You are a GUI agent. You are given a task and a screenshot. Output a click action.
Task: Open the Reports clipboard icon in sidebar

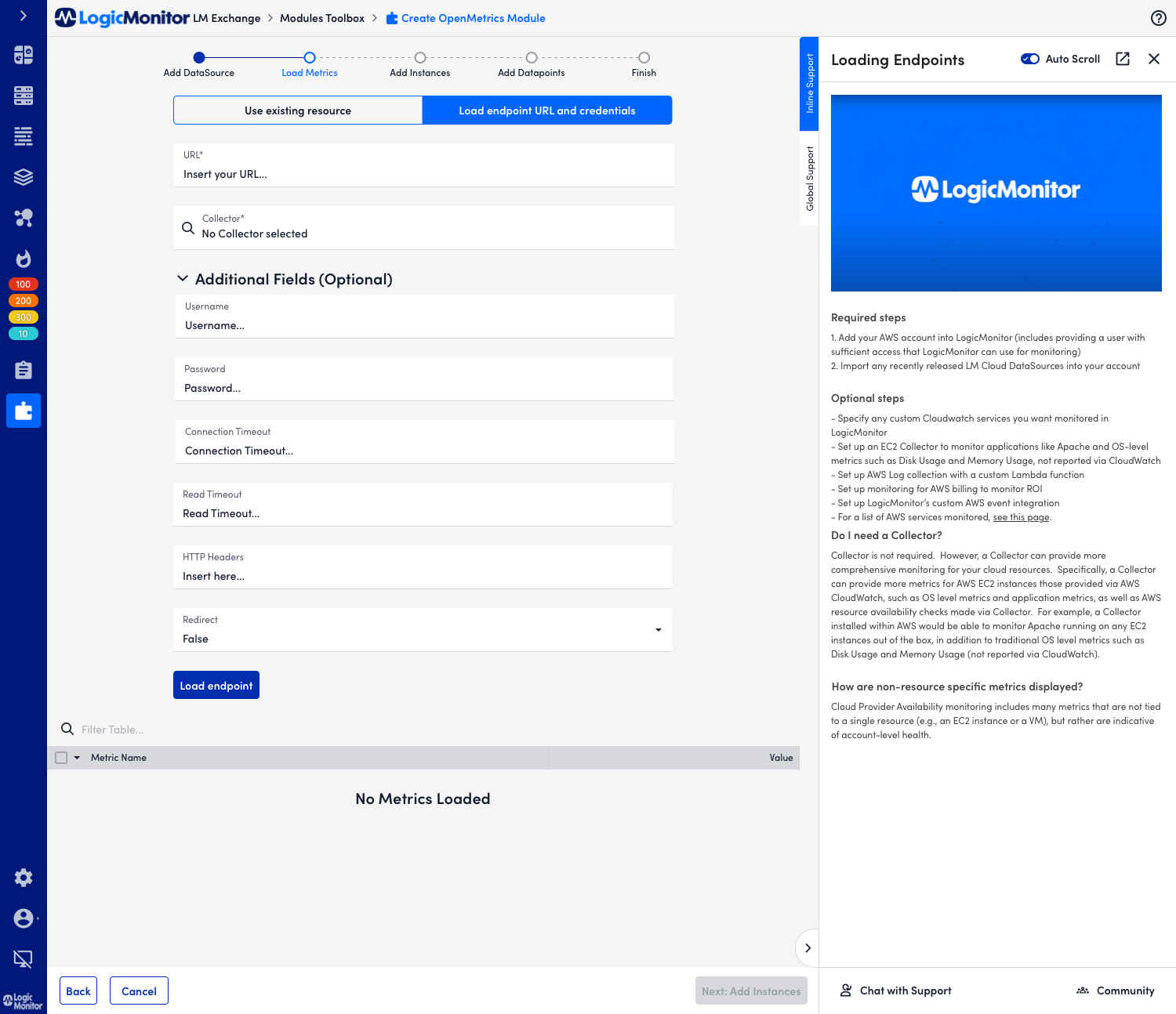(x=24, y=370)
